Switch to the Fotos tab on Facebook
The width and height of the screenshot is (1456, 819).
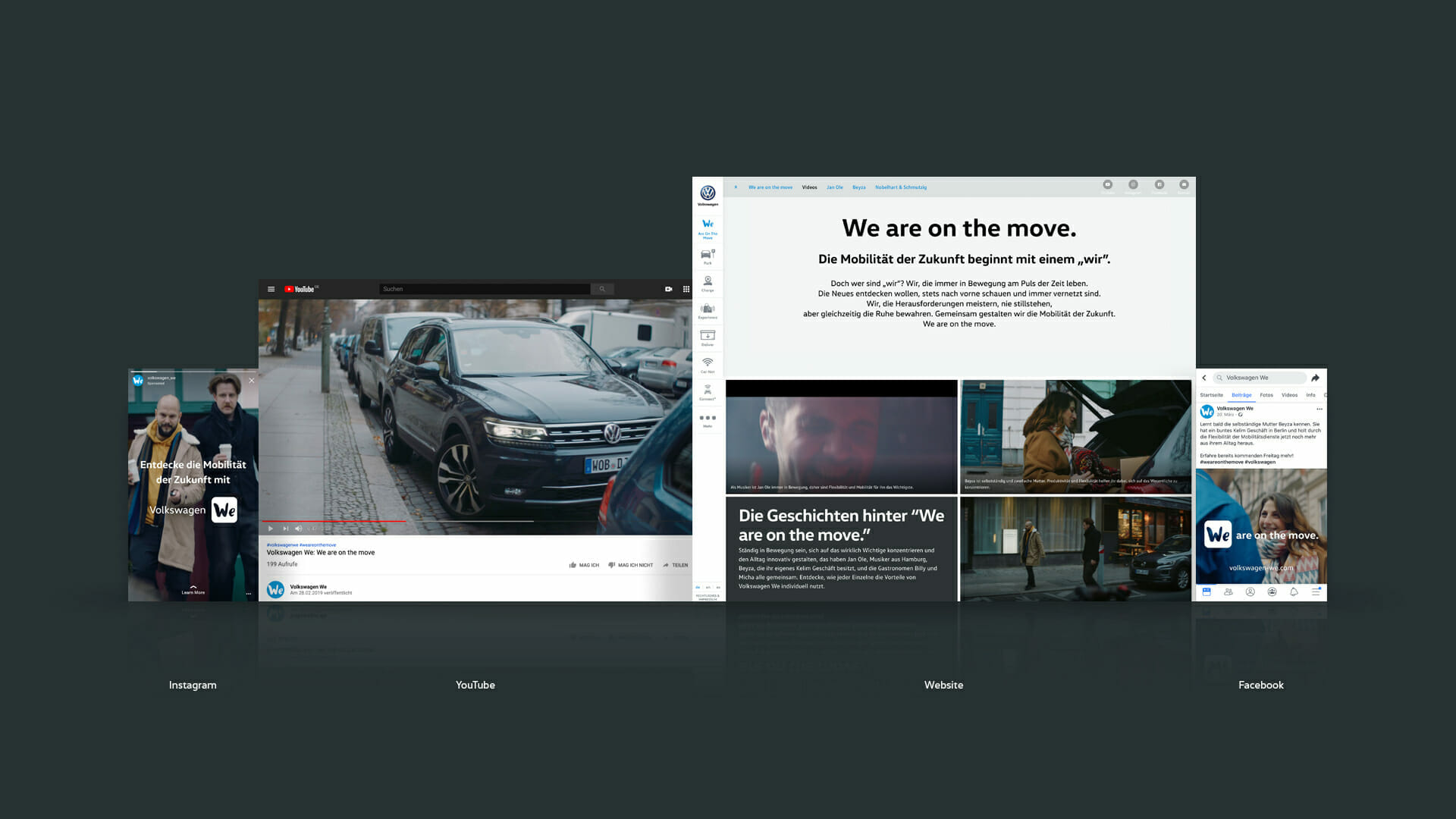coord(1266,395)
